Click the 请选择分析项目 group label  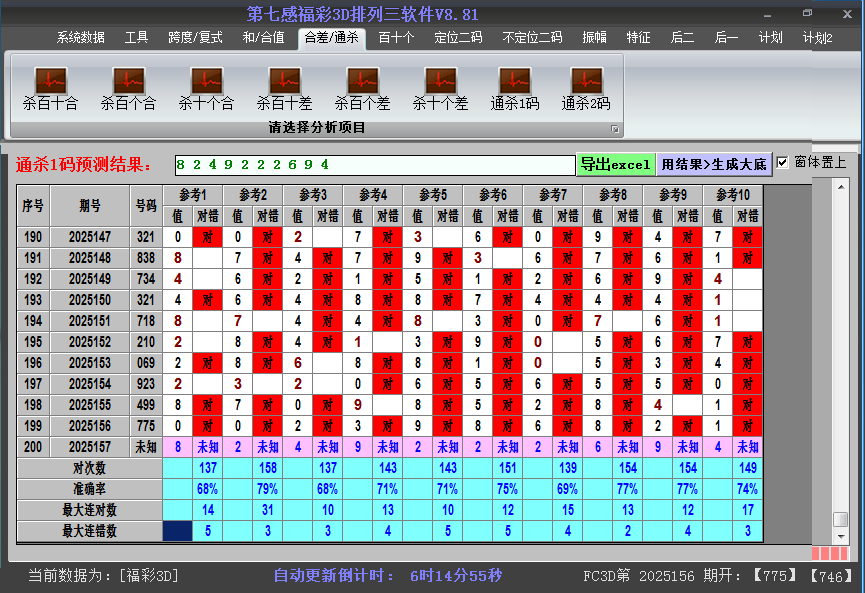point(317,128)
